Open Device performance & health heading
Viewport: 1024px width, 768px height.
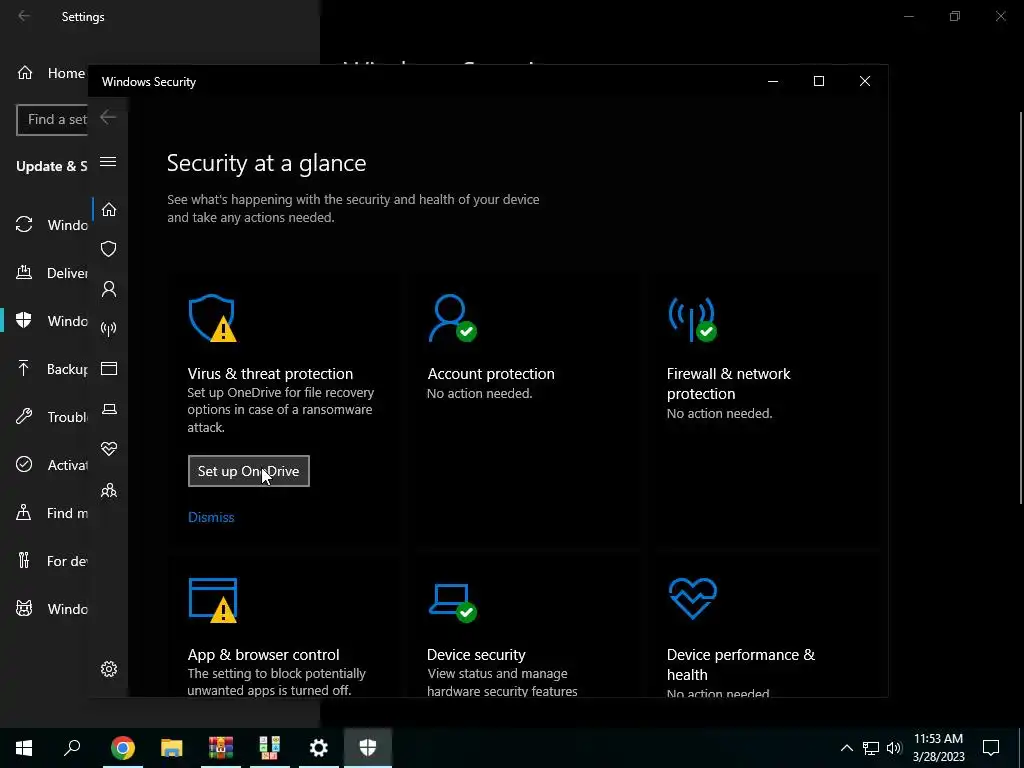click(741, 664)
